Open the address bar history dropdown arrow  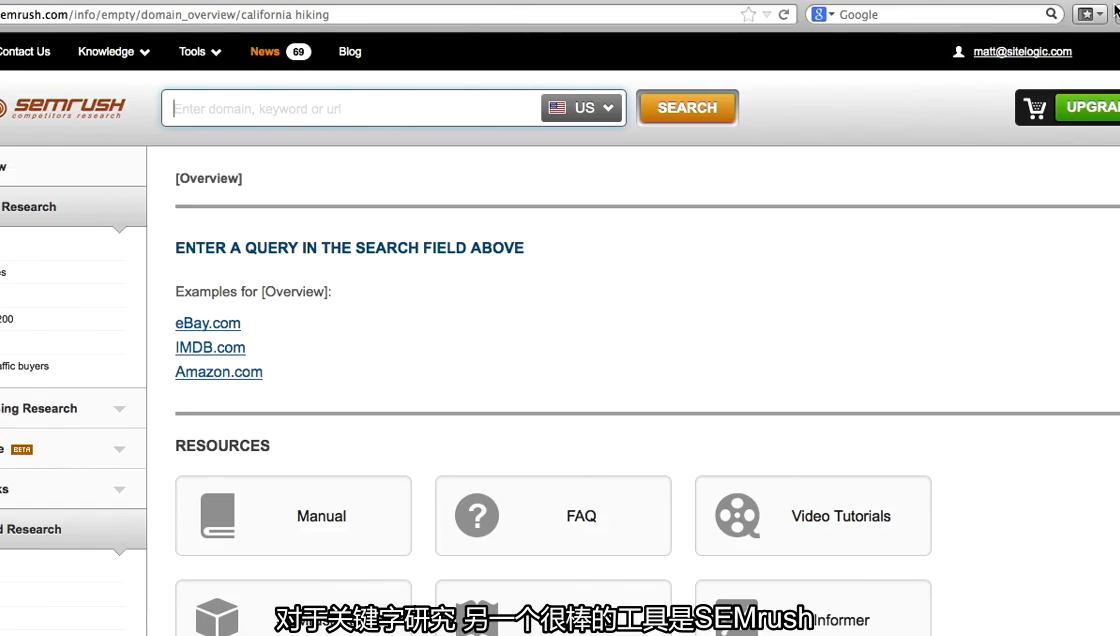tap(766, 14)
